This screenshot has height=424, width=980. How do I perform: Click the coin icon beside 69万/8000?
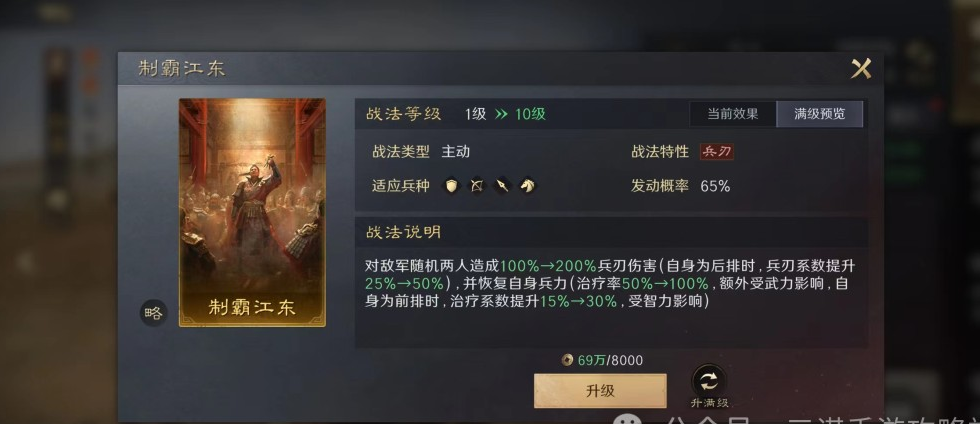pyautogui.click(x=567, y=360)
